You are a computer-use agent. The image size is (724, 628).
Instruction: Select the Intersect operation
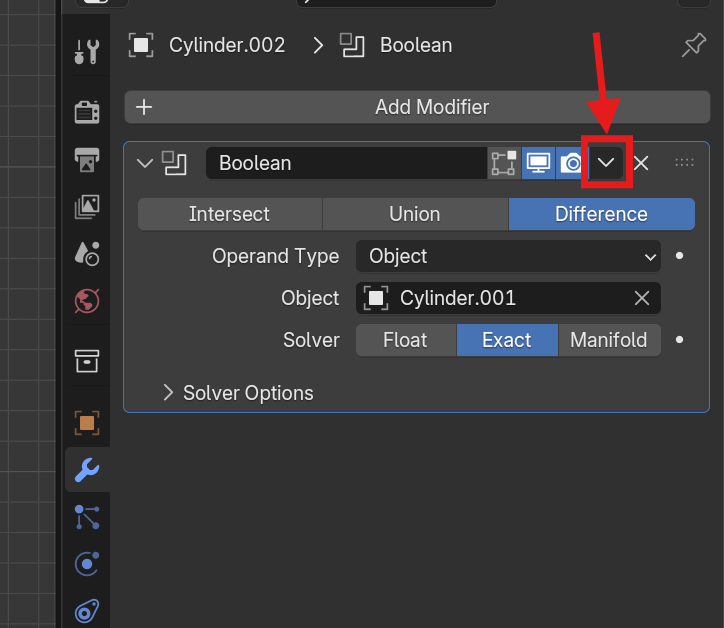pyautogui.click(x=229, y=214)
